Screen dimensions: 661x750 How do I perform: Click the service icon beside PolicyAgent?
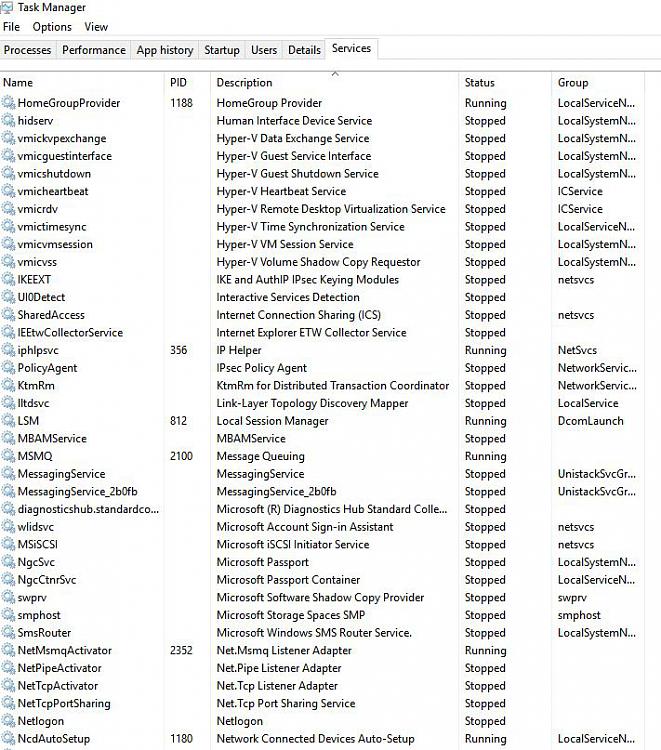[8, 368]
